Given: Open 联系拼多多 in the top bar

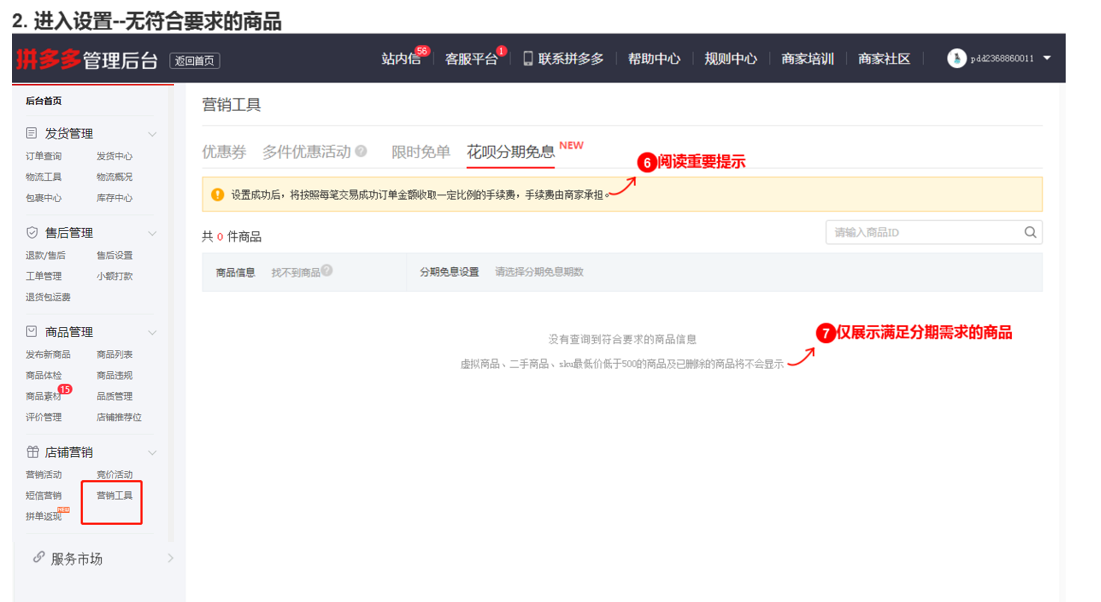Looking at the screenshot, I should (571, 59).
